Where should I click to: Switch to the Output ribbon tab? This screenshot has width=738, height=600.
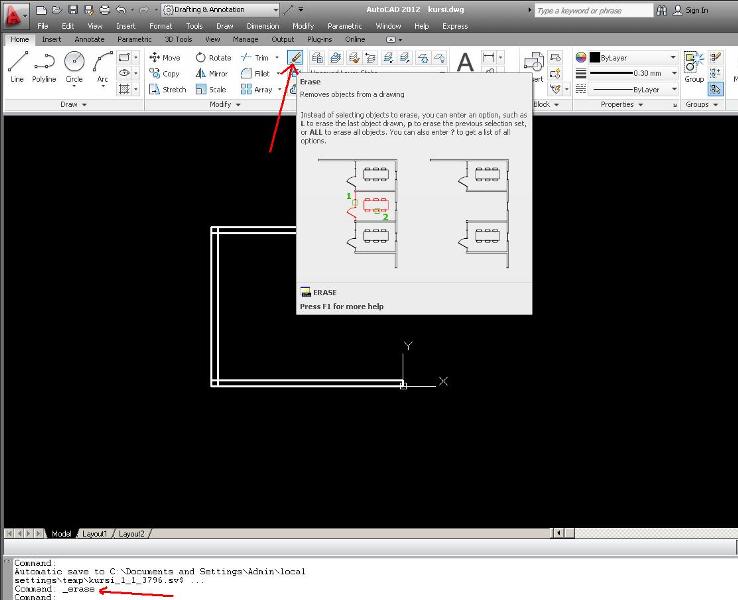(283, 40)
